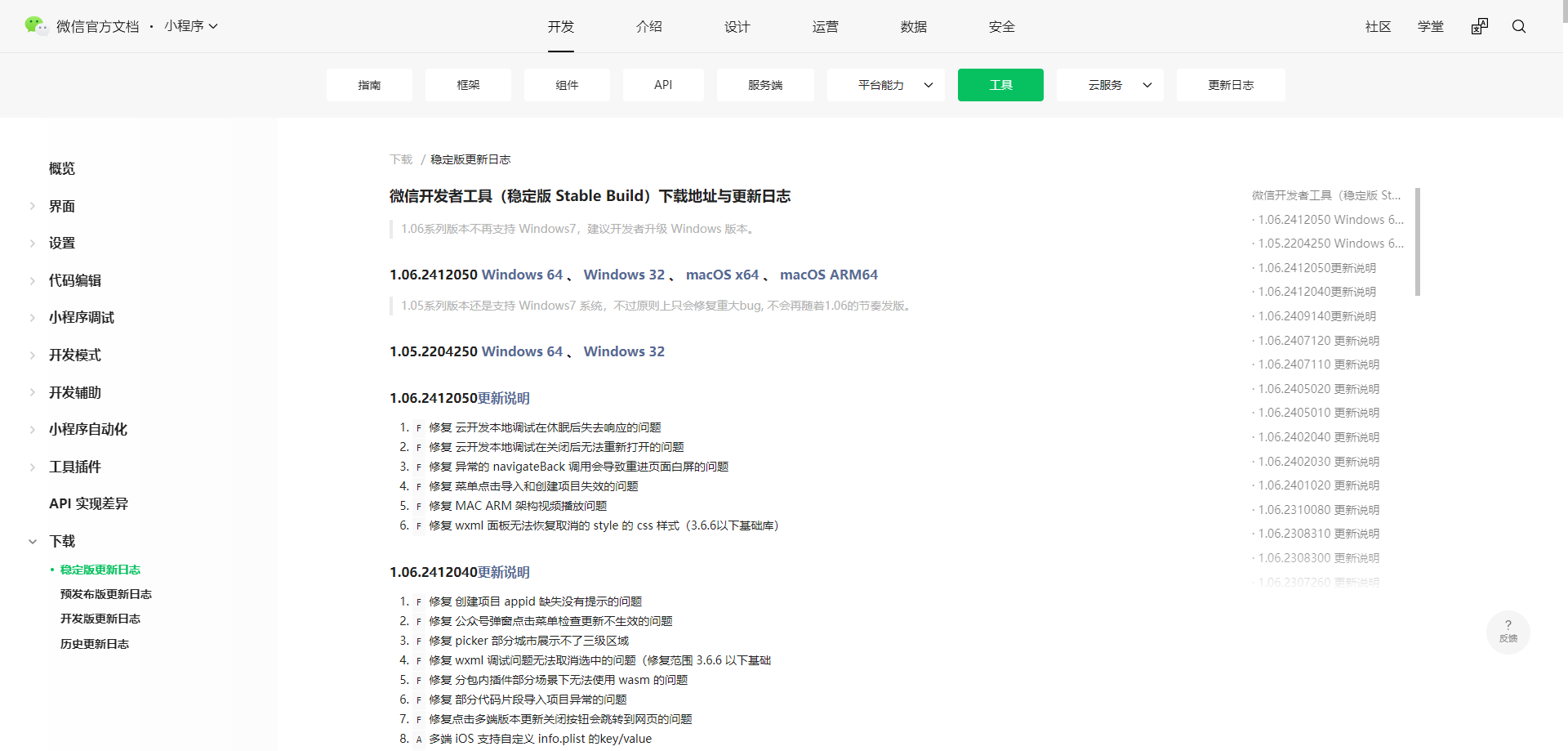Viewport: 1568px width, 751px height.
Task: Open the 小程序 product dropdown
Action: click(191, 26)
